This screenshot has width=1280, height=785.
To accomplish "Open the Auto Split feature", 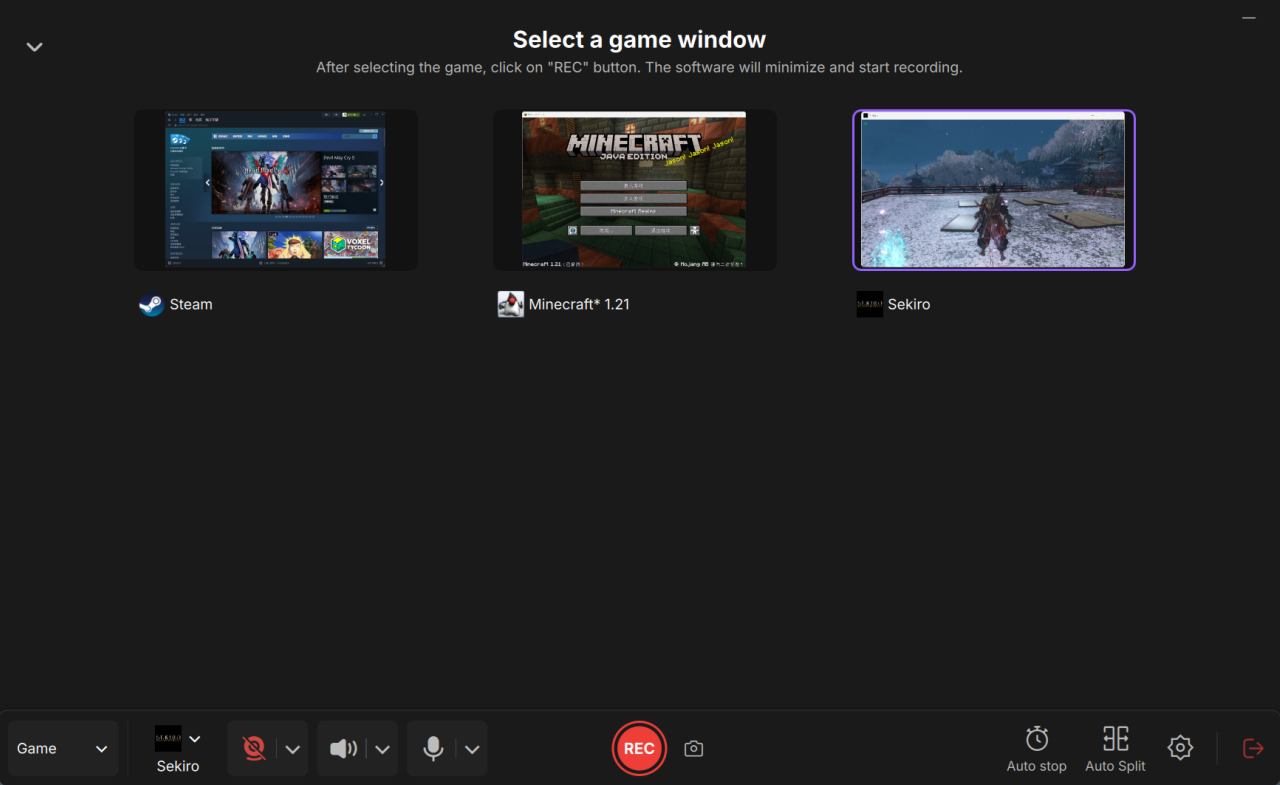I will (1115, 750).
